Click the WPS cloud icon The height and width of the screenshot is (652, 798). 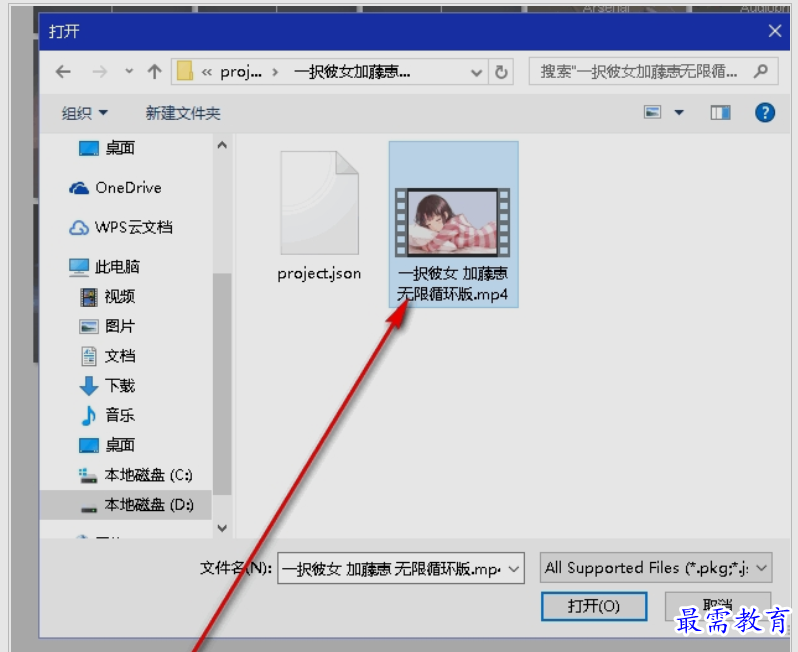coord(79,228)
